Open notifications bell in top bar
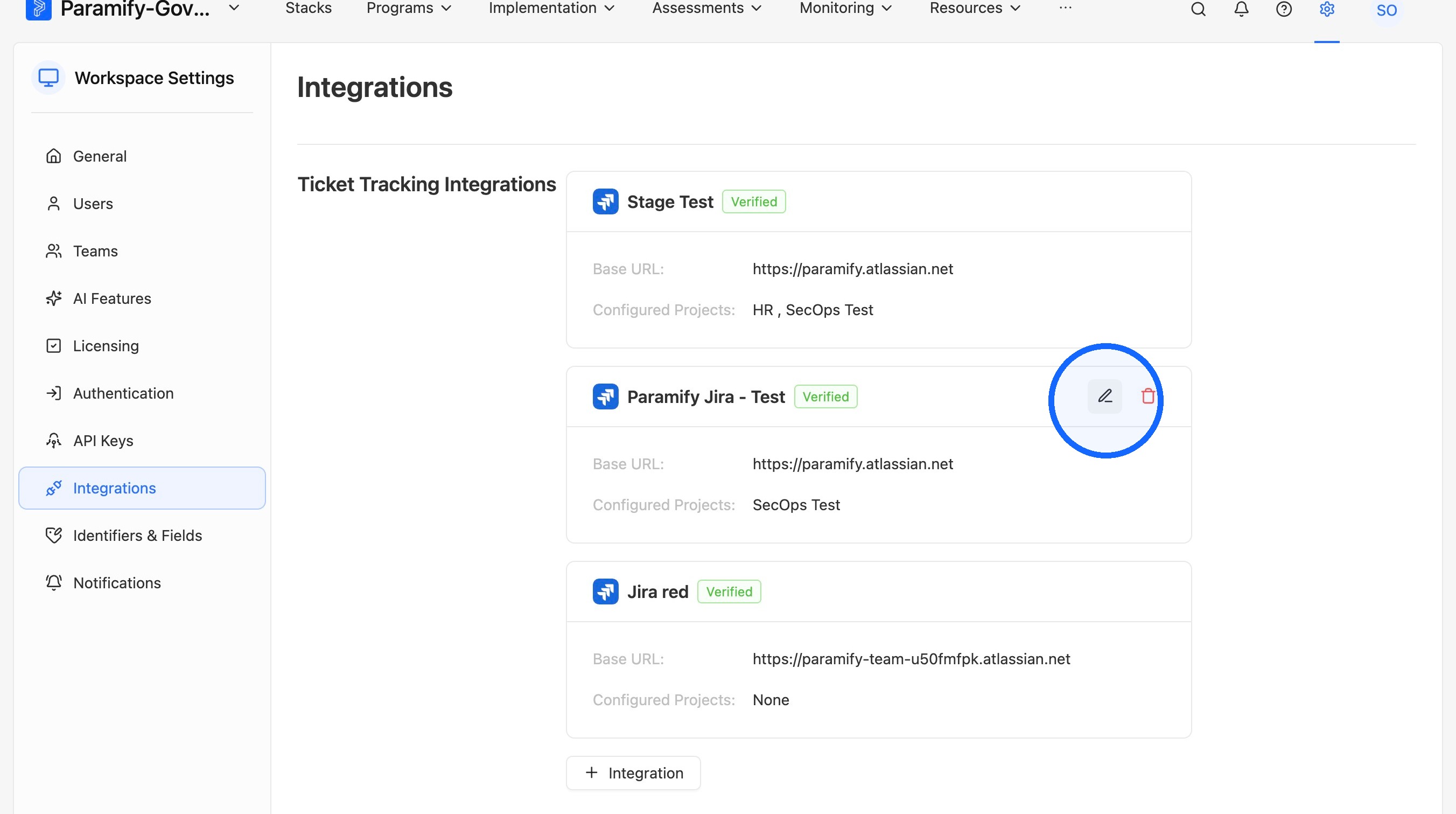The height and width of the screenshot is (814, 1456). point(1241,9)
